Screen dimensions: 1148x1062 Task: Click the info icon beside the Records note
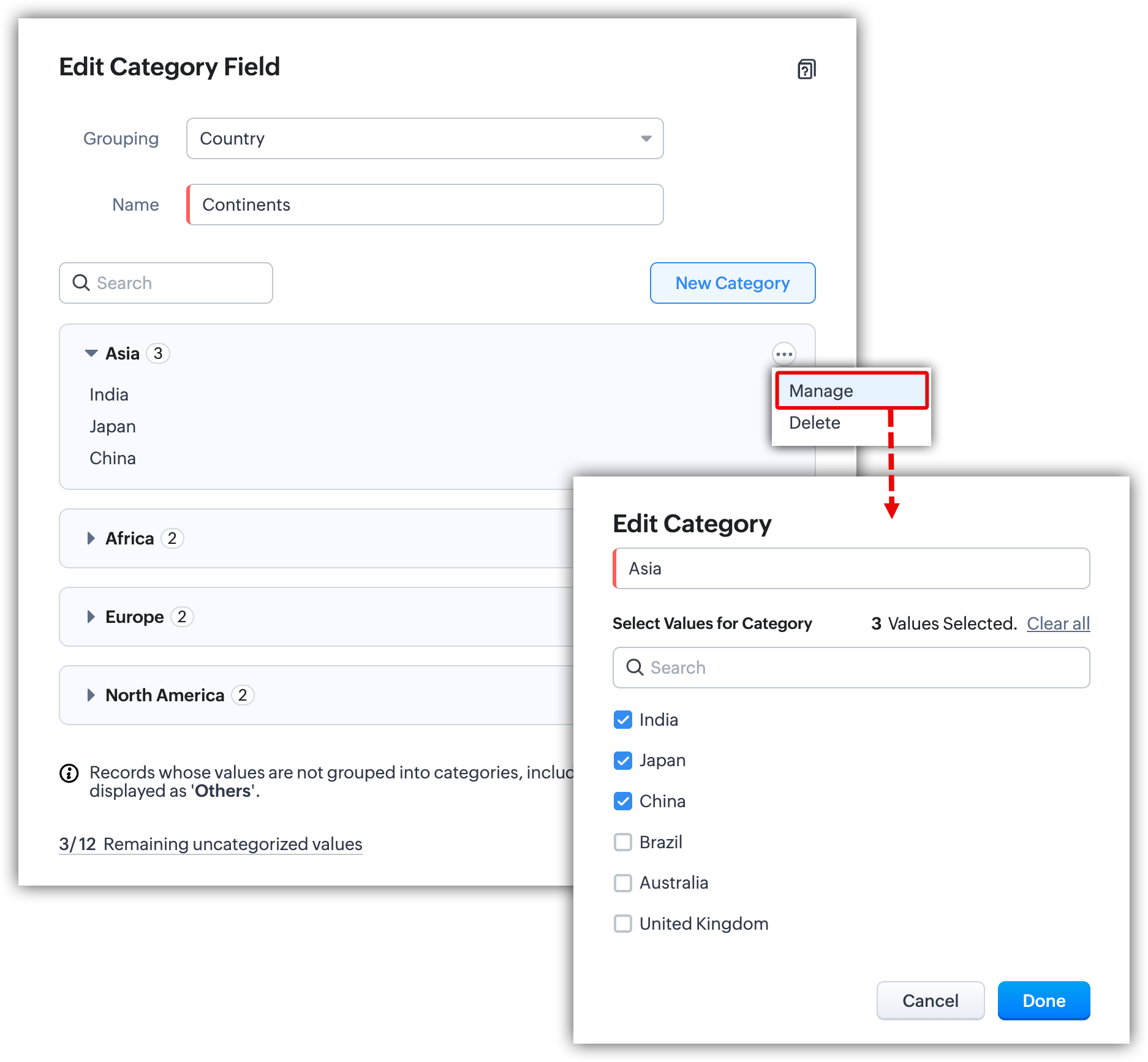(69, 774)
